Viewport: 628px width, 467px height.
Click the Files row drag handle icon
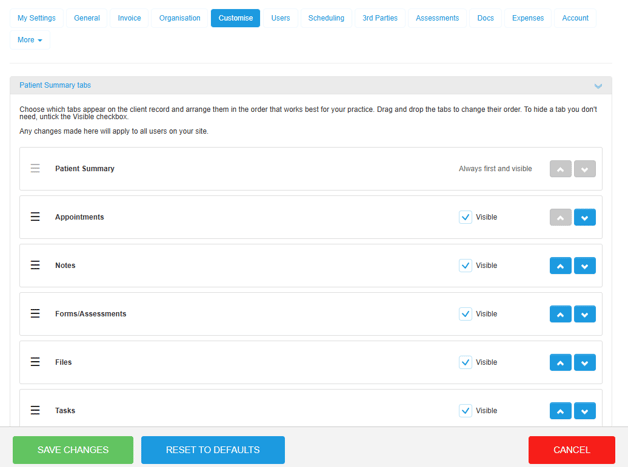point(35,362)
